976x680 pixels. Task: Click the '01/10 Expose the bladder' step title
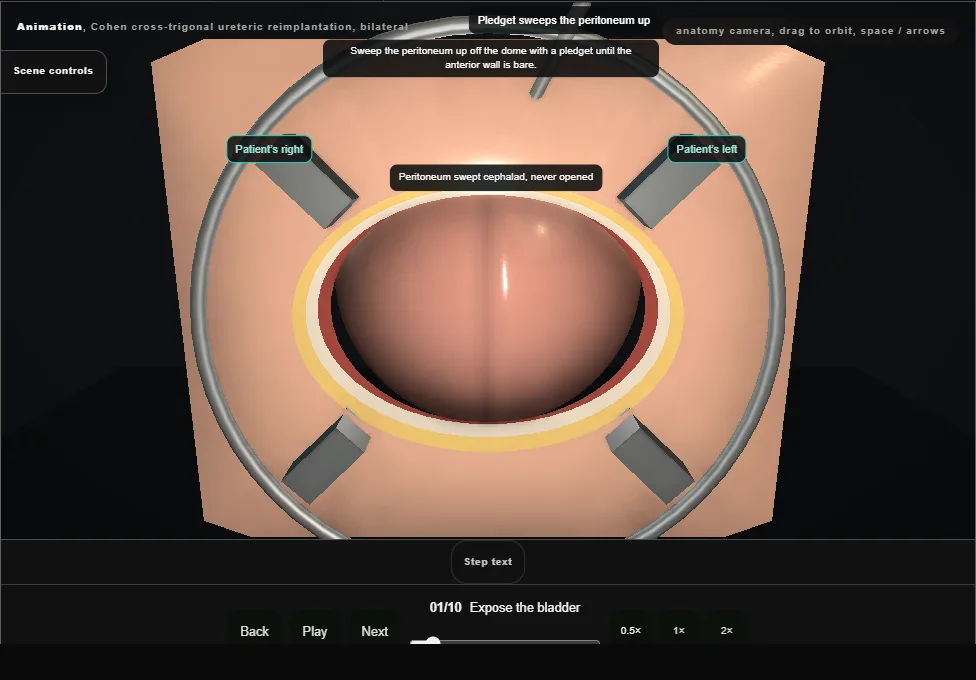point(505,607)
